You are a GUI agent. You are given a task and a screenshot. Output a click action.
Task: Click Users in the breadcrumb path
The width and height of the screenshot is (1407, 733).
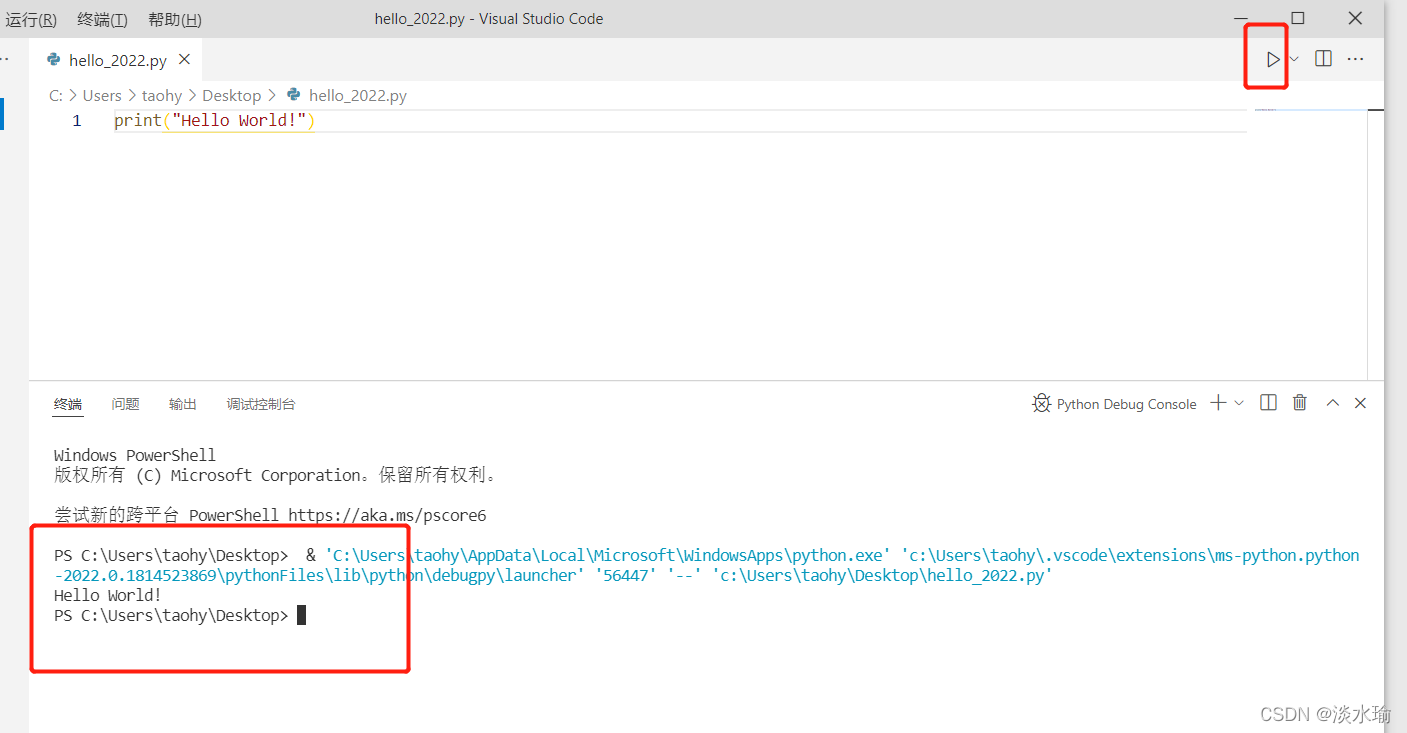(x=102, y=96)
